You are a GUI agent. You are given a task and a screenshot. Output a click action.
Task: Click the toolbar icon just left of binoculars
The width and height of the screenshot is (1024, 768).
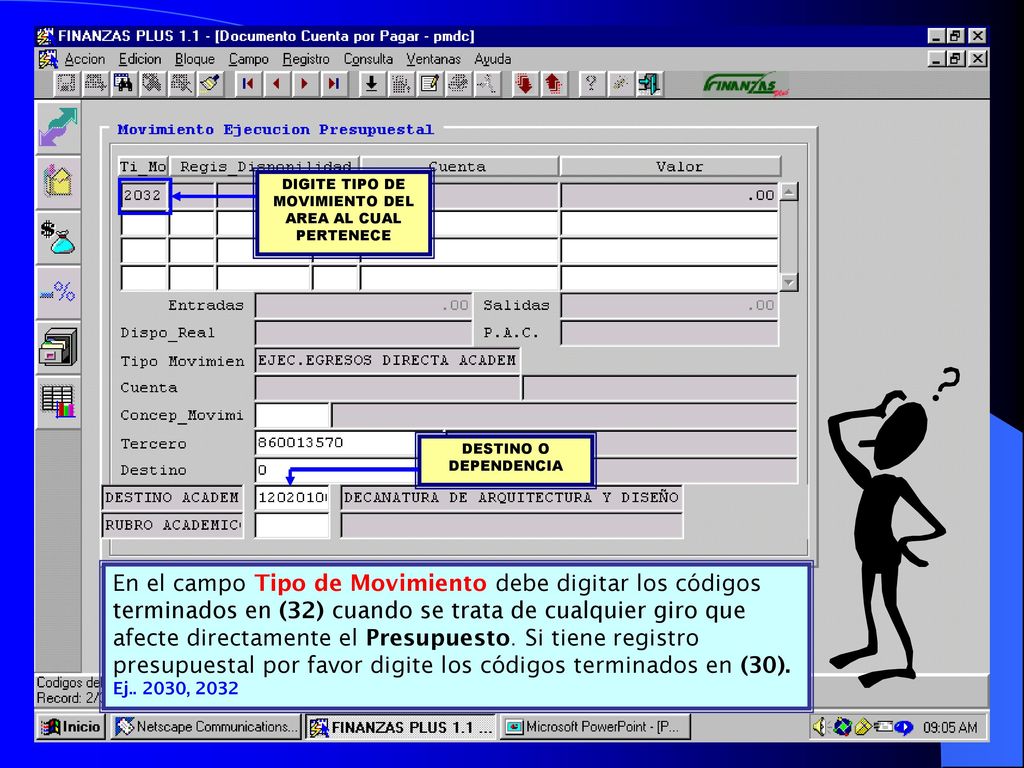click(95, 84)
